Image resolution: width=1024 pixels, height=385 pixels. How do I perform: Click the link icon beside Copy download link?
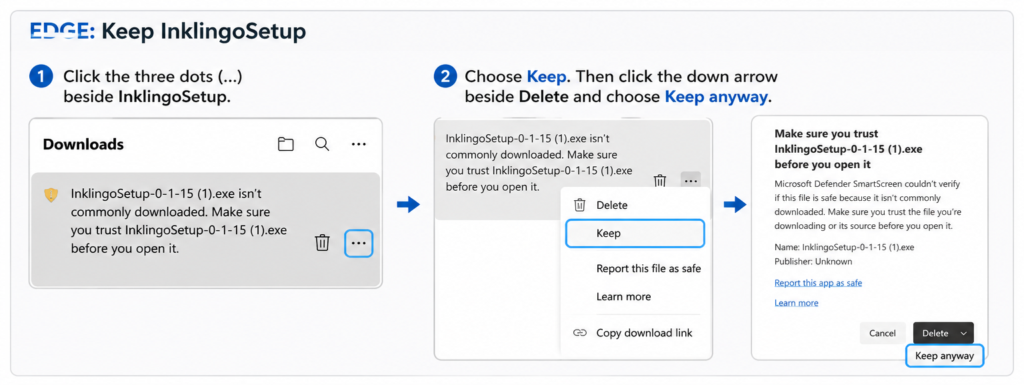[x=580, y=333]
